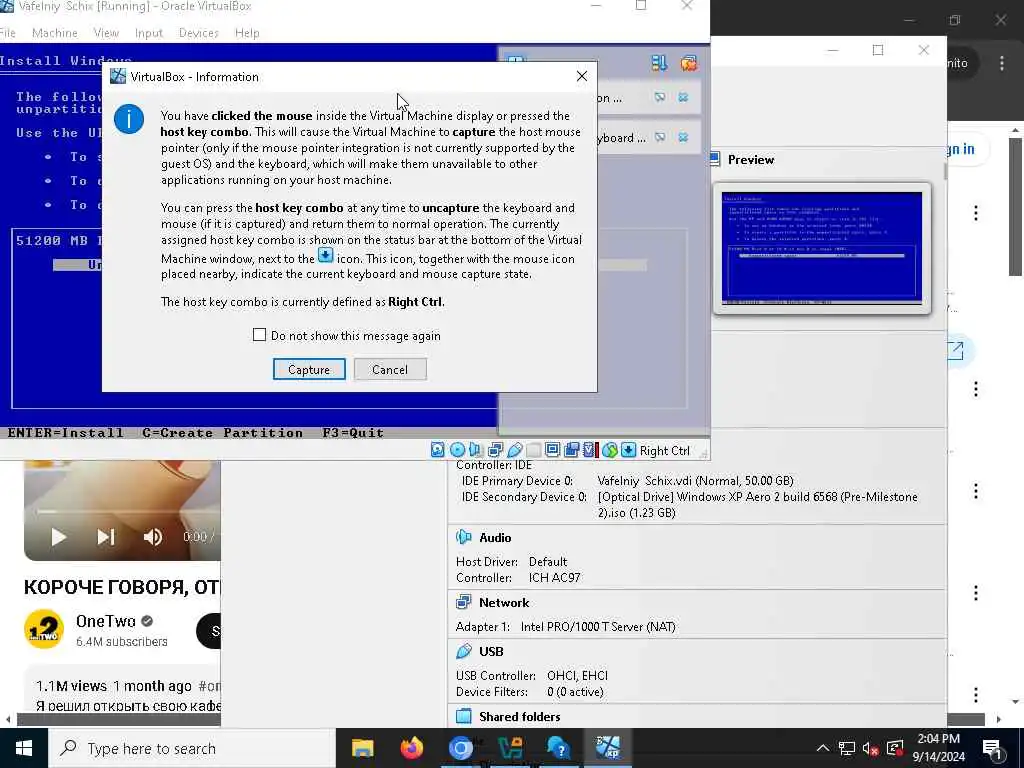Image resolution: width=1024 pixels, height=768 pixels.
Task: Switch to Chromium browser in the taskbar
Action: (x=460, y=748)
